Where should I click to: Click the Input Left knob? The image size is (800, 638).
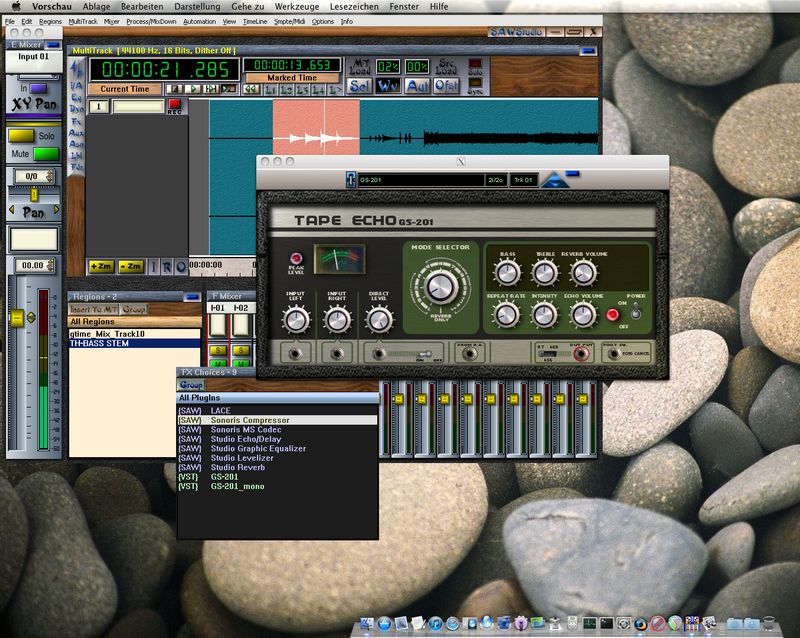point(295,320)
